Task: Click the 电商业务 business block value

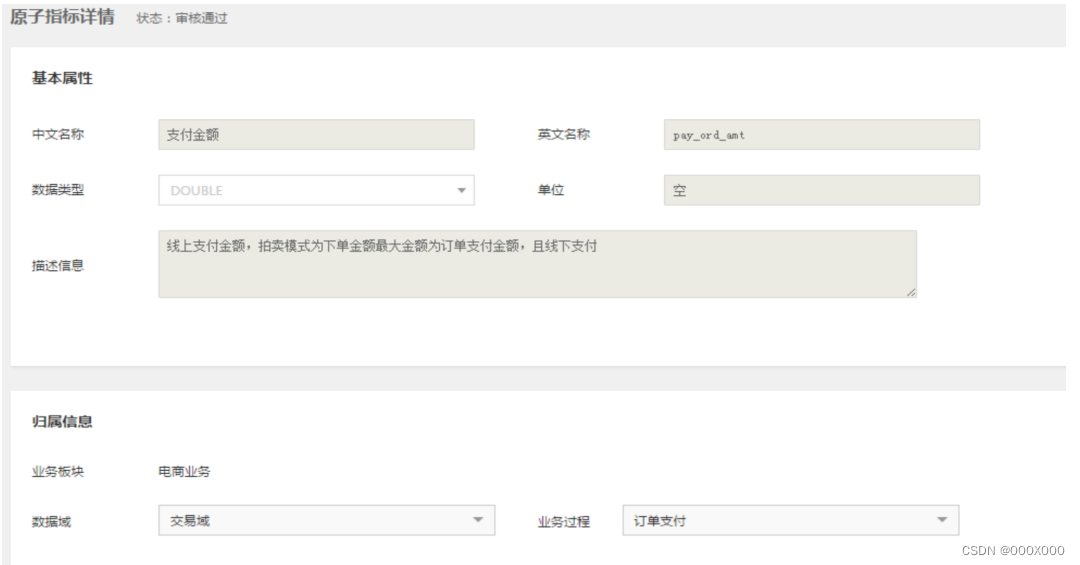Action: tap(184, 472)
